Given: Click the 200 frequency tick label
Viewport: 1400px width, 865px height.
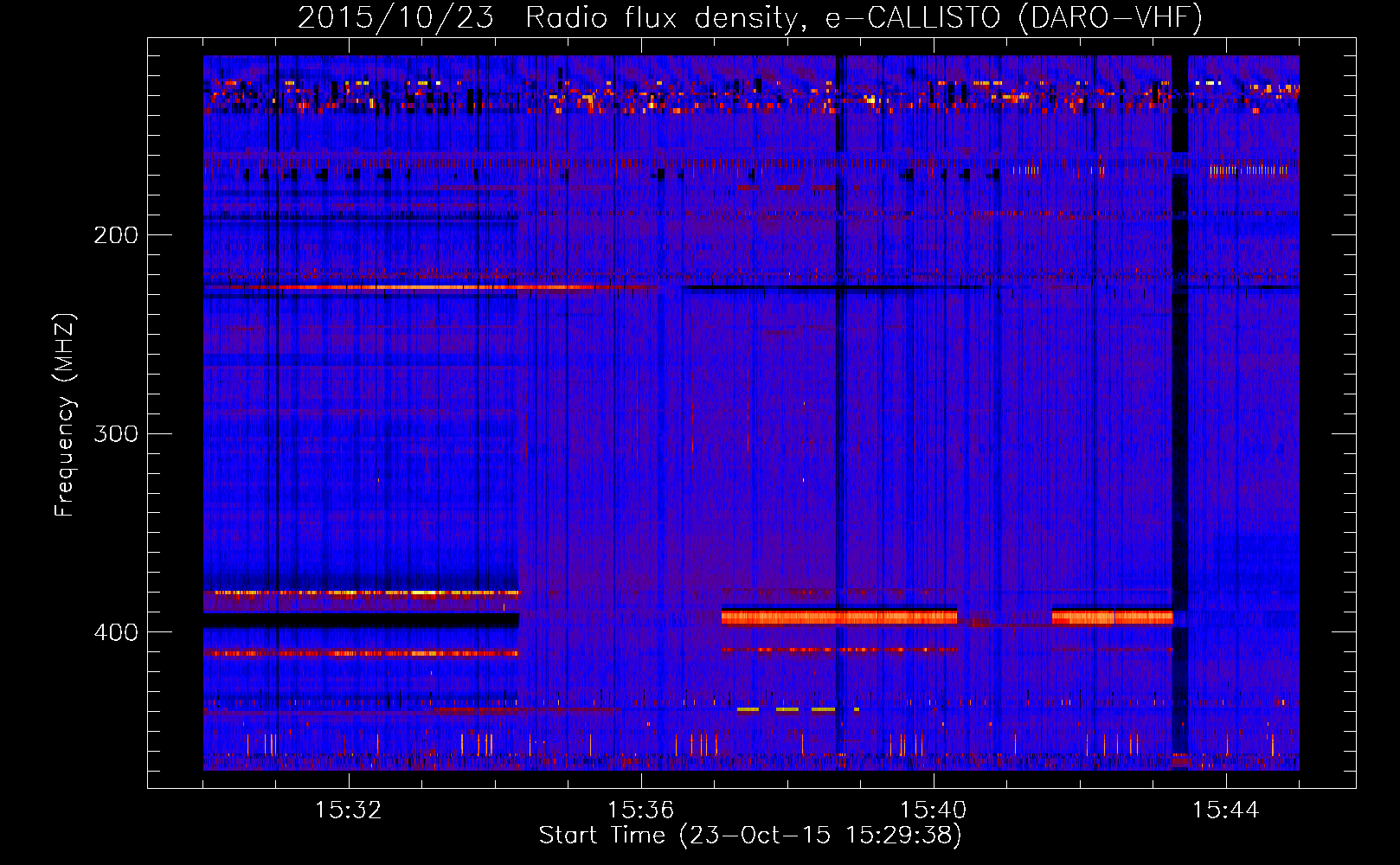Looking at the screenshot, I should click(116, 235).
